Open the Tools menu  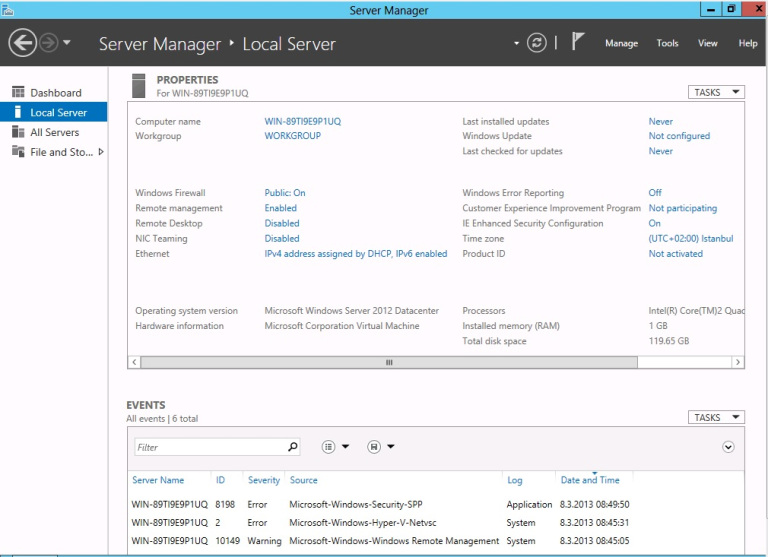(667, 43)
